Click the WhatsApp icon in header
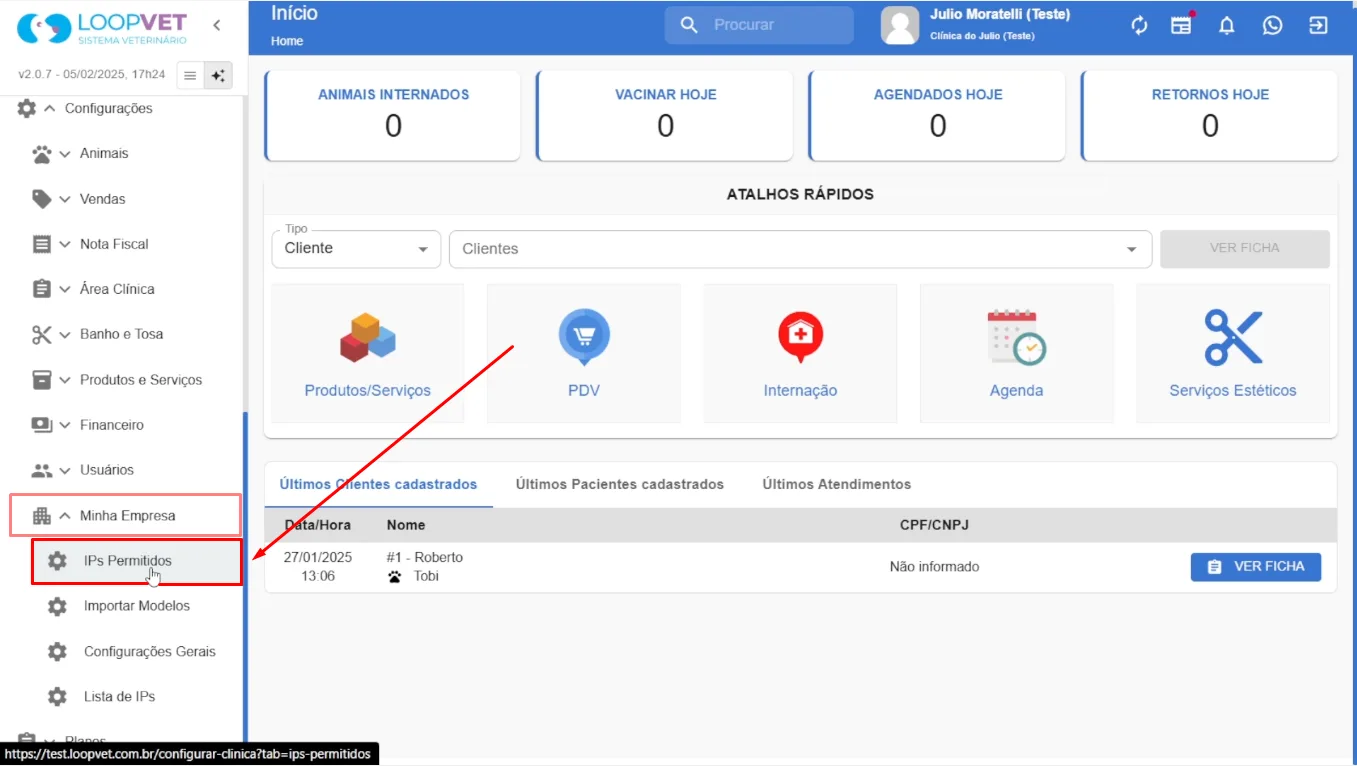The width and height of the screenshot is (1357, 766). (x=1272, y=26)
